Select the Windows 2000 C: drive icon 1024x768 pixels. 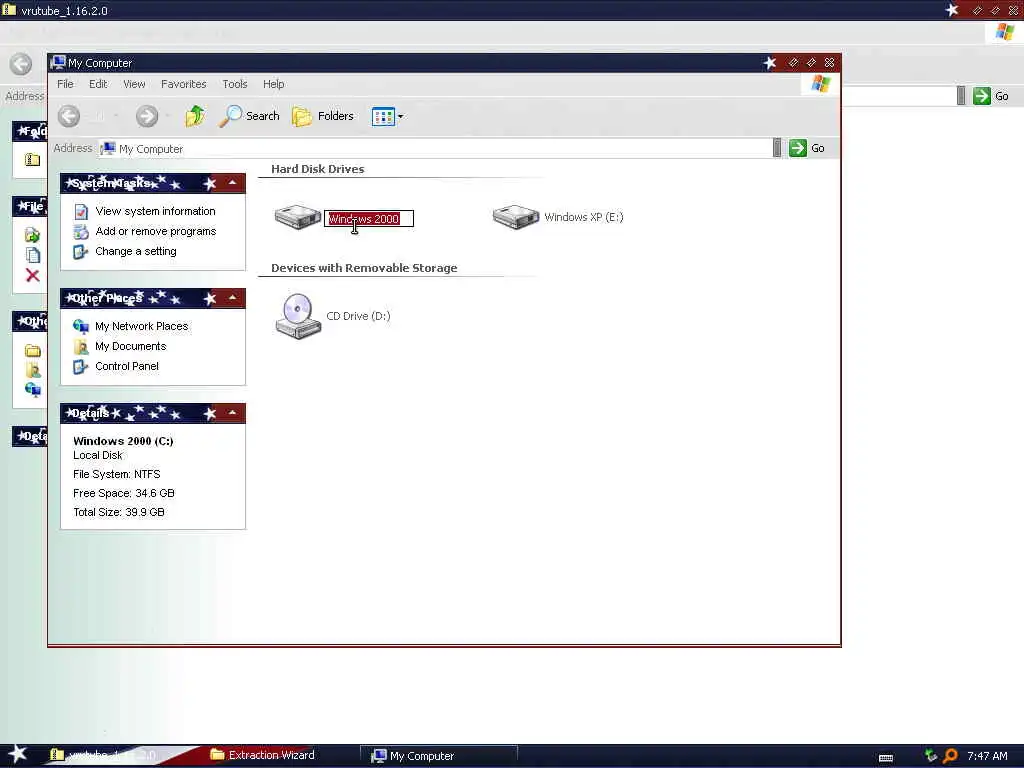(298, 217)
